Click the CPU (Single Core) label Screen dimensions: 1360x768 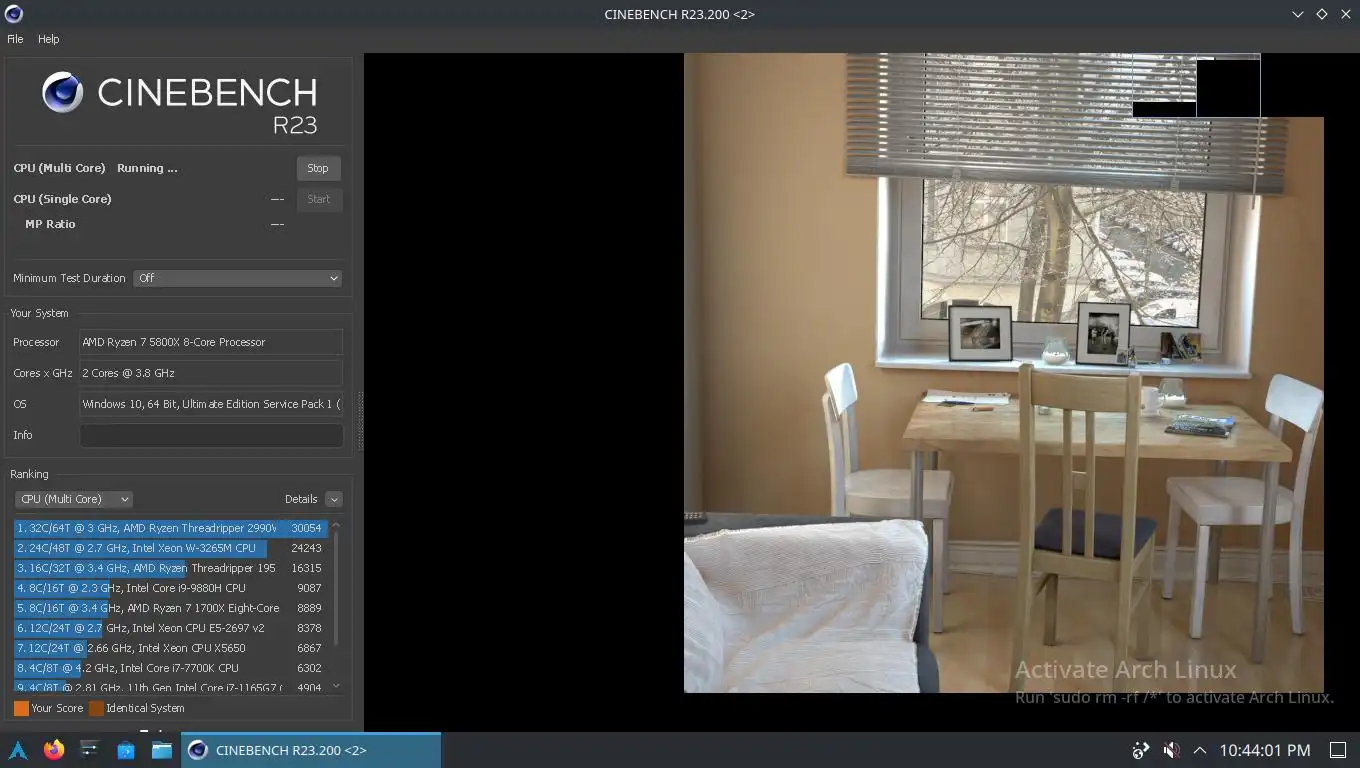coord(62,199)
